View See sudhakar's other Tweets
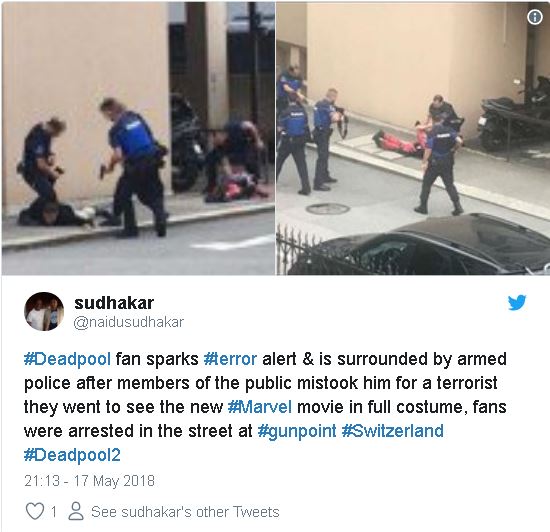 click(185, 512)
